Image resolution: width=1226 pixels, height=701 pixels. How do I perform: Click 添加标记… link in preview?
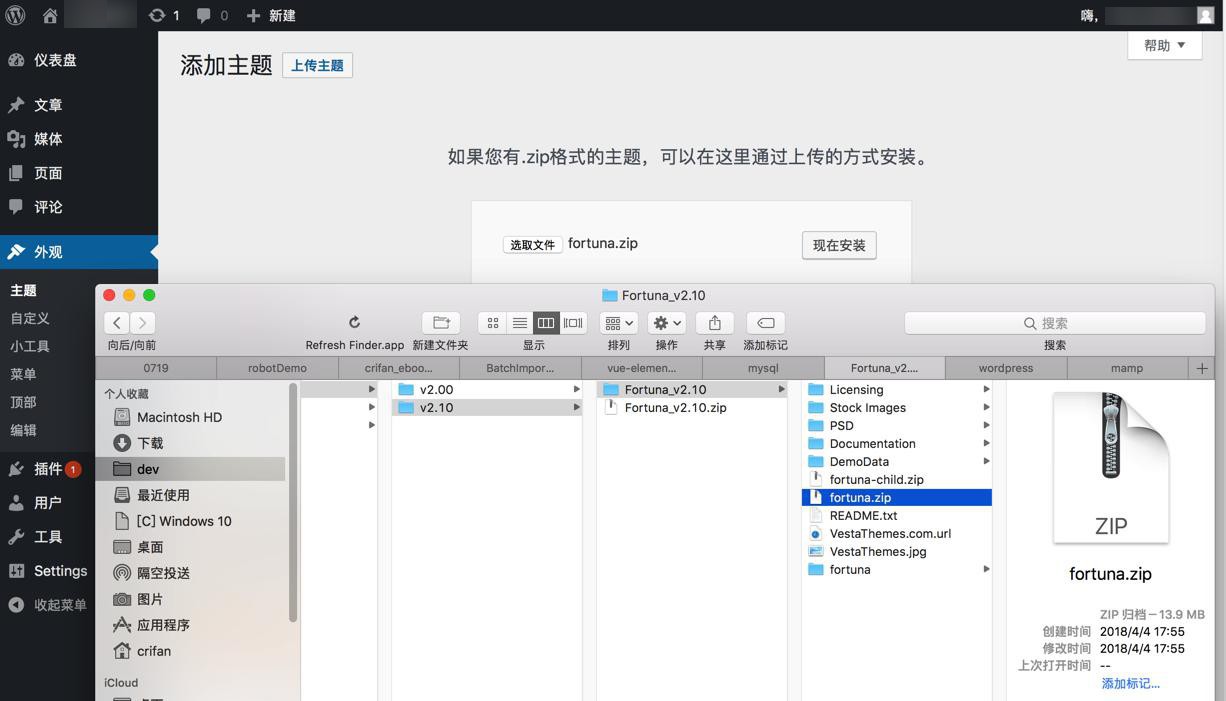coord(1131,683)
